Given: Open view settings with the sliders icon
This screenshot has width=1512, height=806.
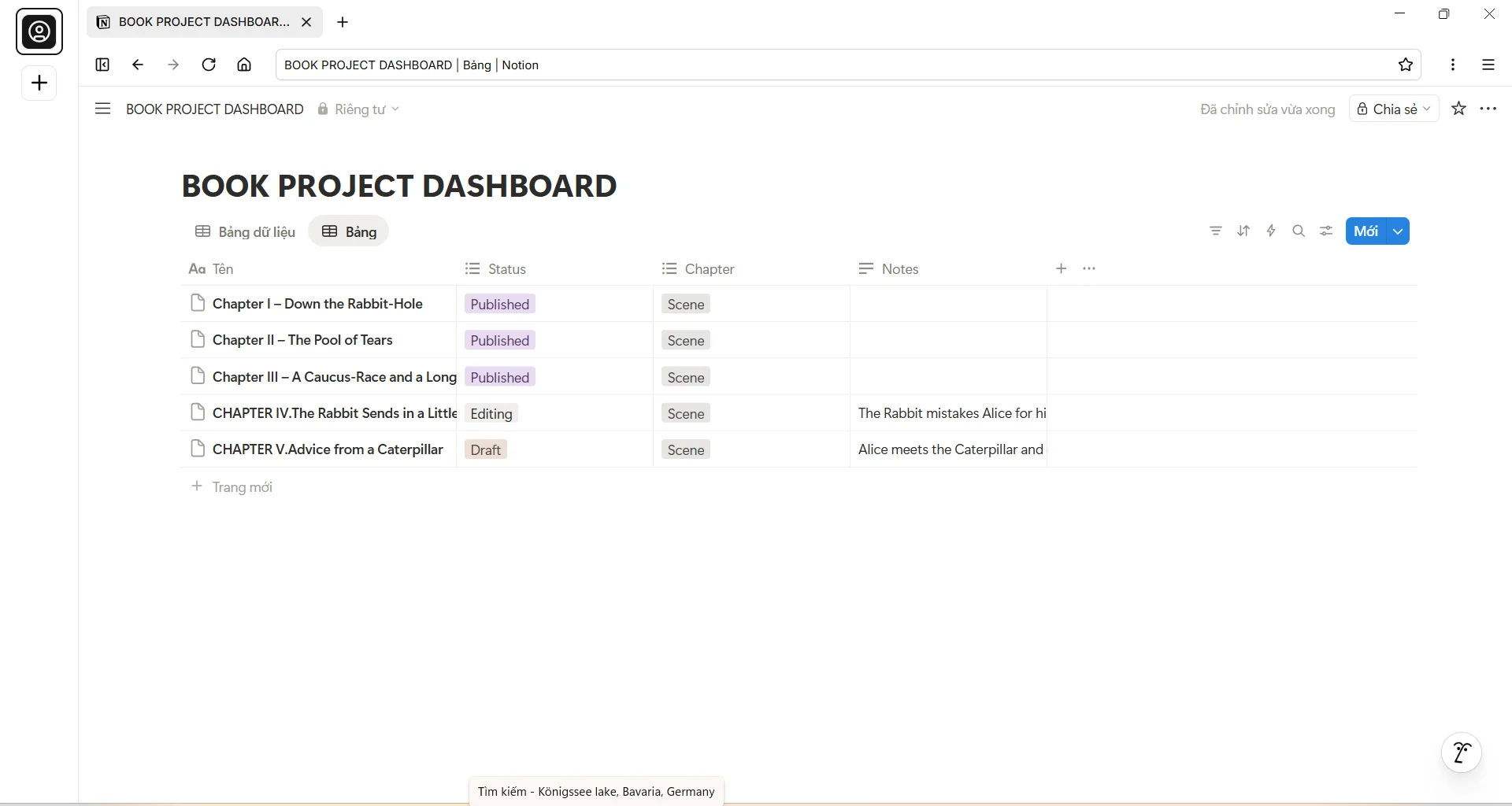Looking at the screenshot, I should (x=1326, y=231).
